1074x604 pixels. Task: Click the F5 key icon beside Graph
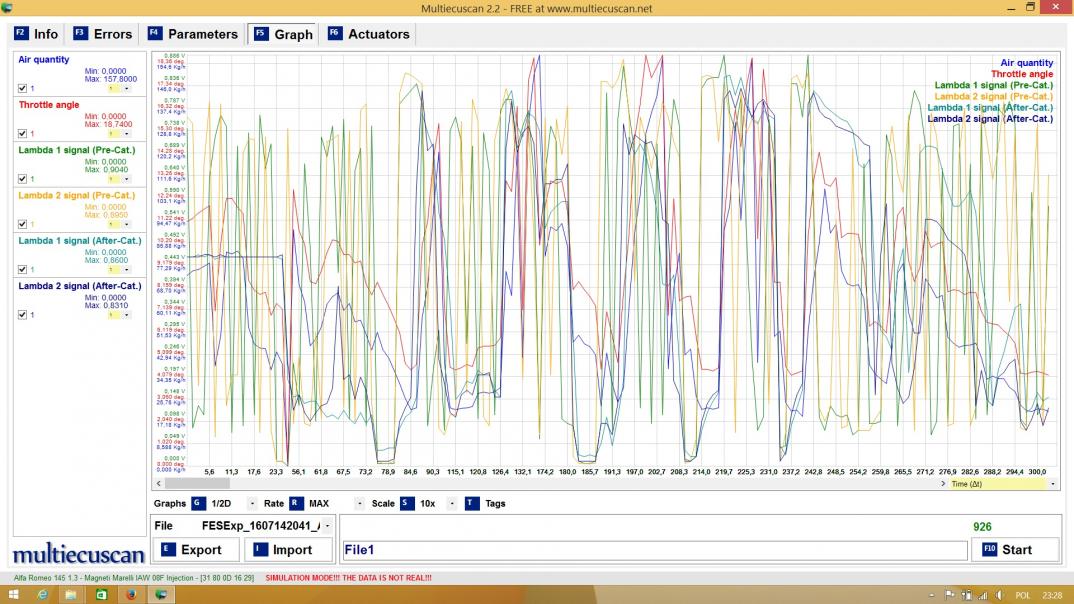tap(261, 34)
